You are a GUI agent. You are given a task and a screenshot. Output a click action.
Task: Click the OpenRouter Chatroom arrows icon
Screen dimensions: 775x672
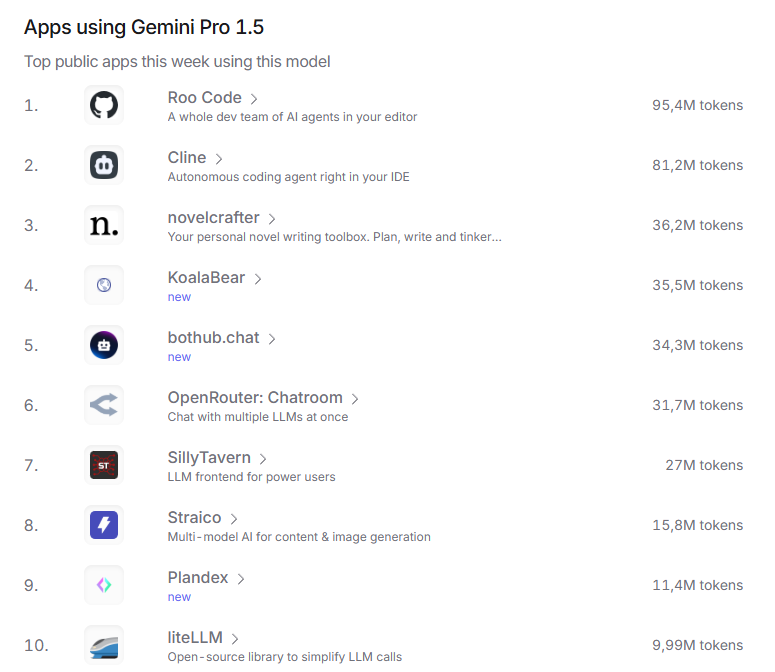pos(104,405)
